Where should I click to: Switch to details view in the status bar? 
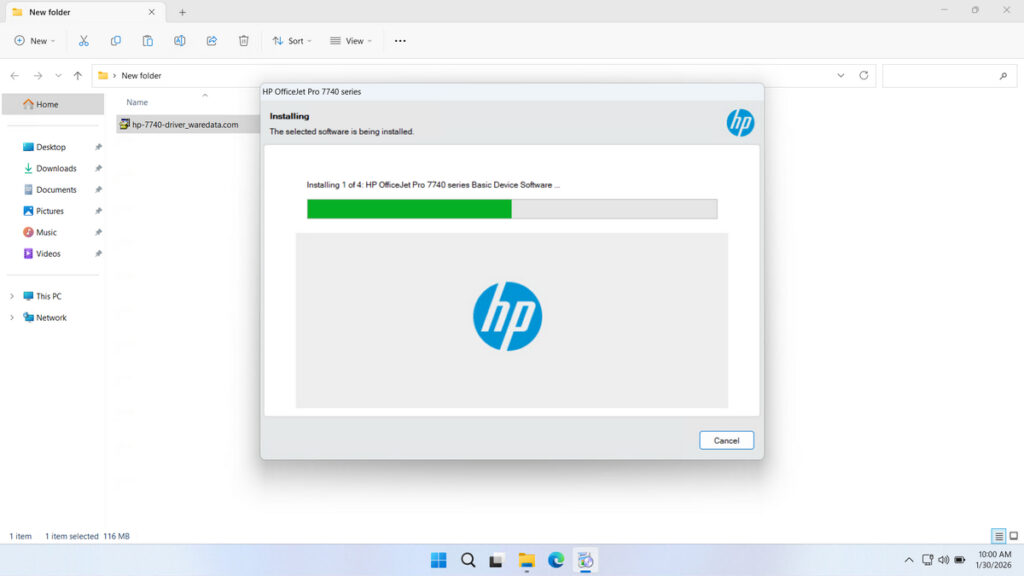pyautogui.click(x=996, y=536)
